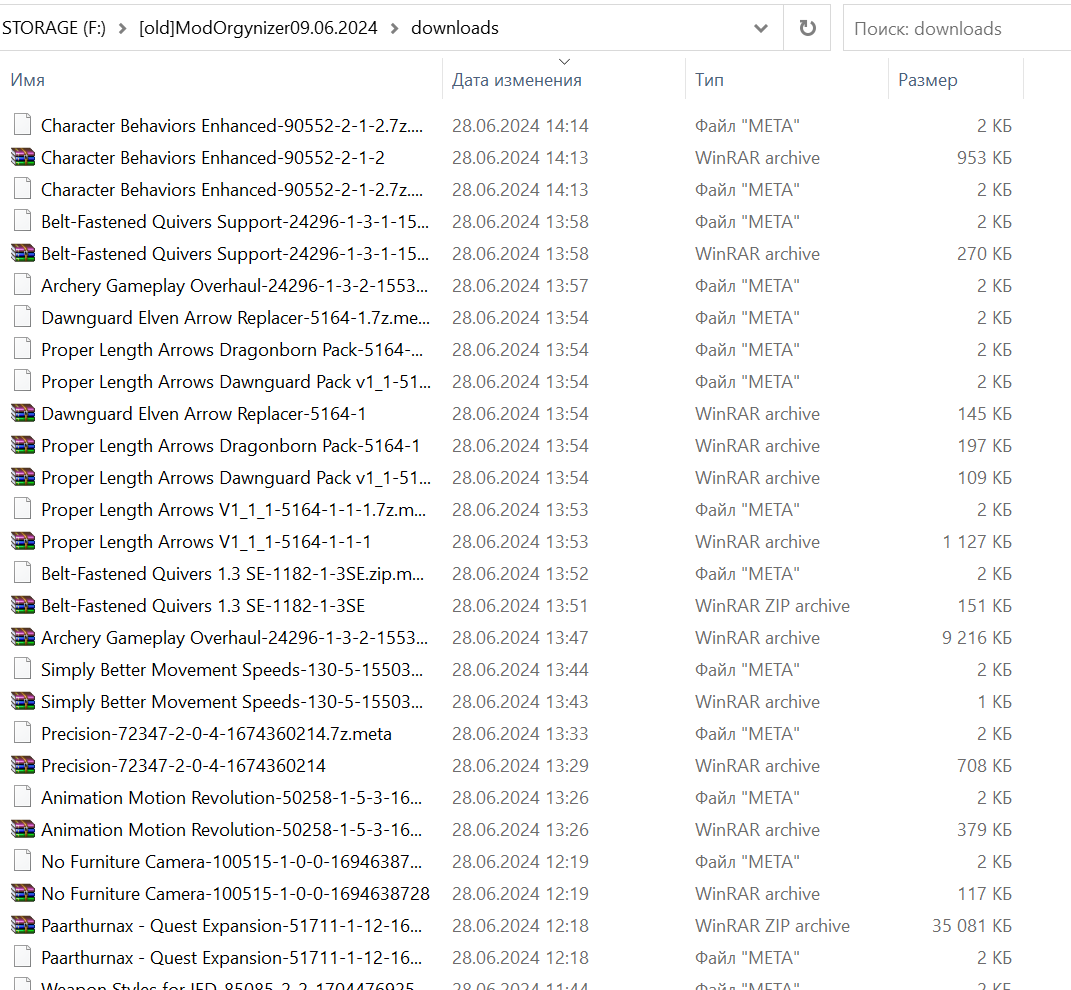Click the file icon of Dawnguard Elven Arrow Replacer-5164-1.7z.me...

23,318
